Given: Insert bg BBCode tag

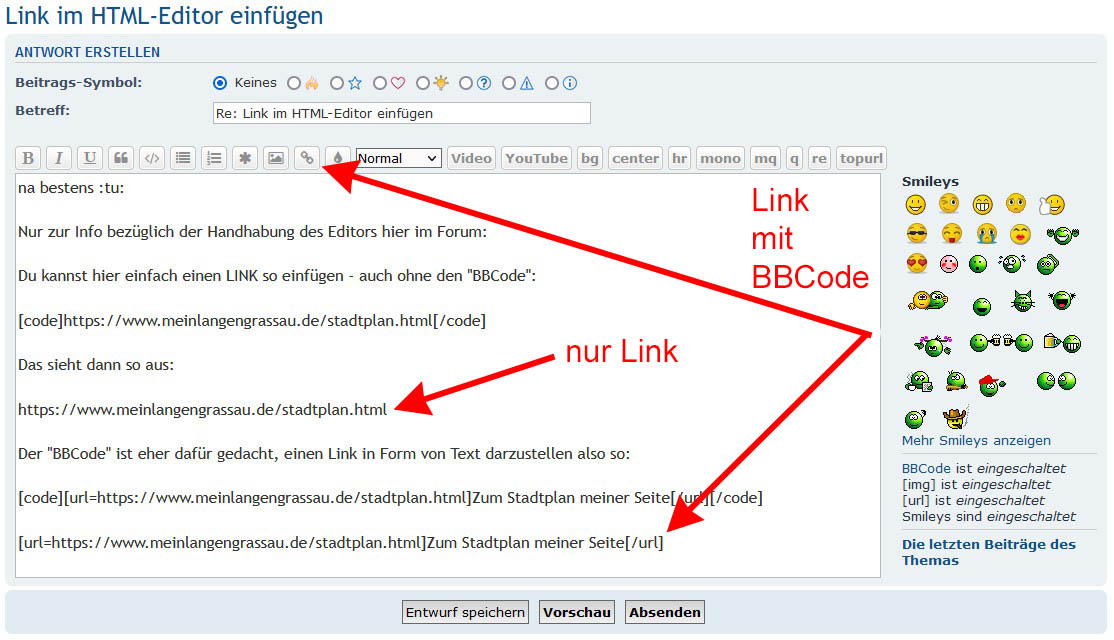Looking at the screenshot, I should pyautogui.click(x=590, y=158).
